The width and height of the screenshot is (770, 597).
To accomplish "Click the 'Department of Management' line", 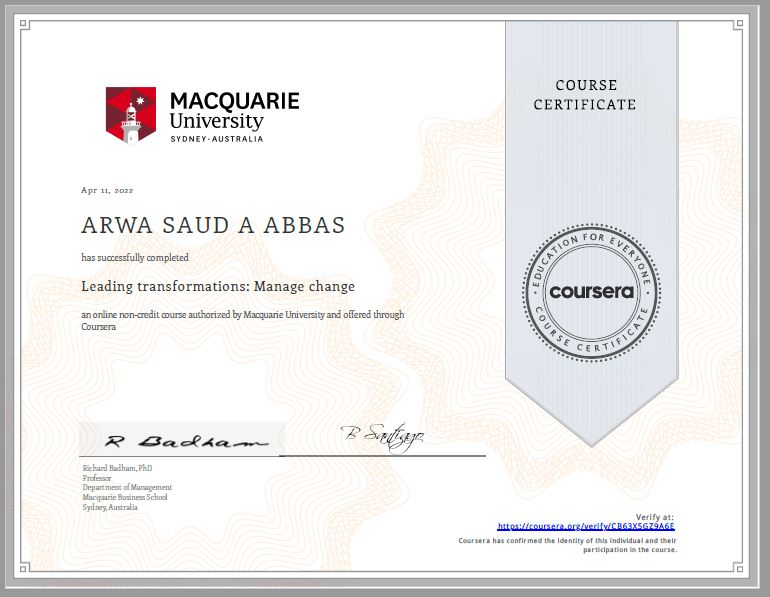I will [x=127, y=487].
